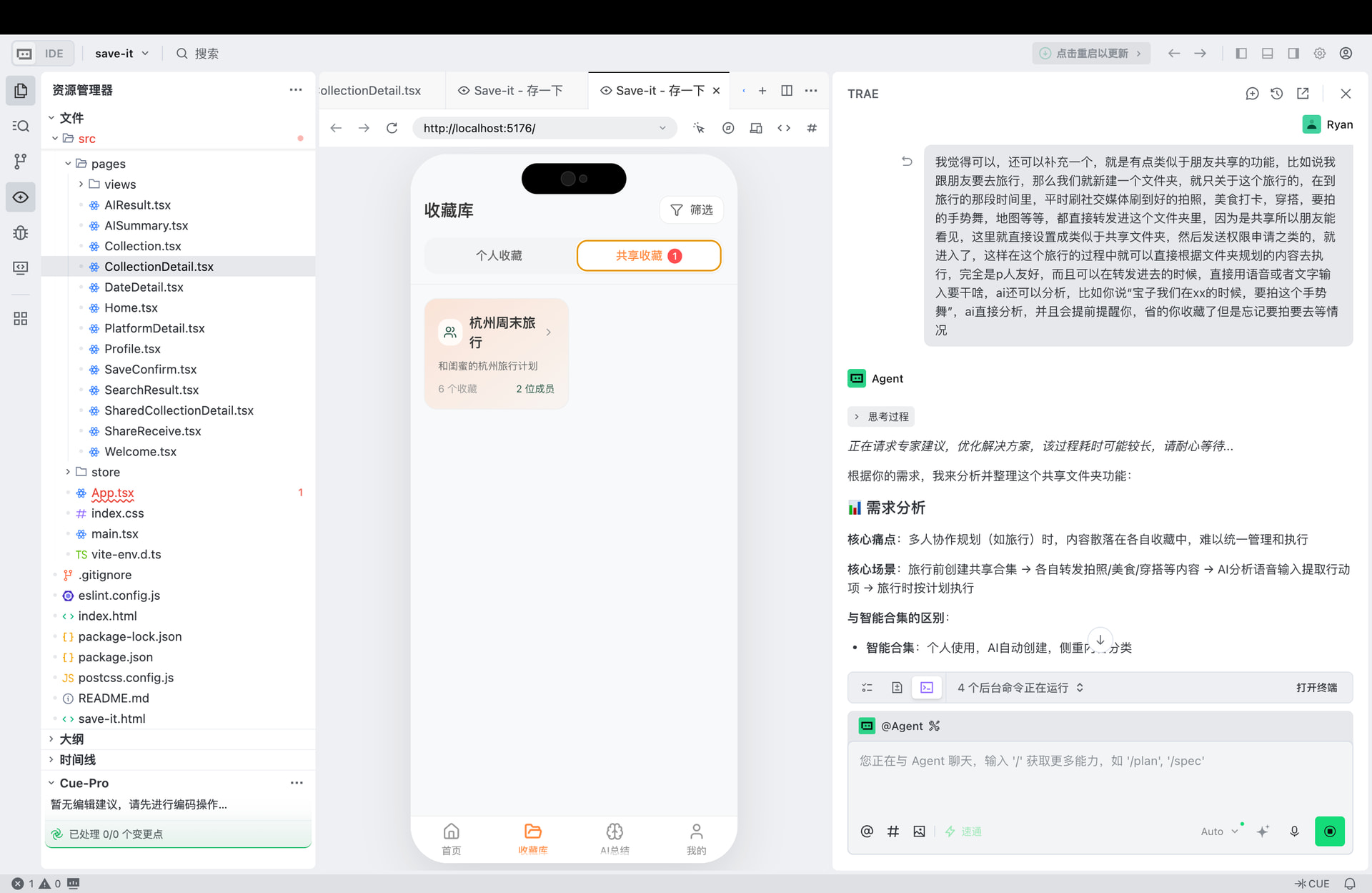Switch to the first Save-it preview tab
The width and height of the screenshot is (1372, 893).
(516, 91)
